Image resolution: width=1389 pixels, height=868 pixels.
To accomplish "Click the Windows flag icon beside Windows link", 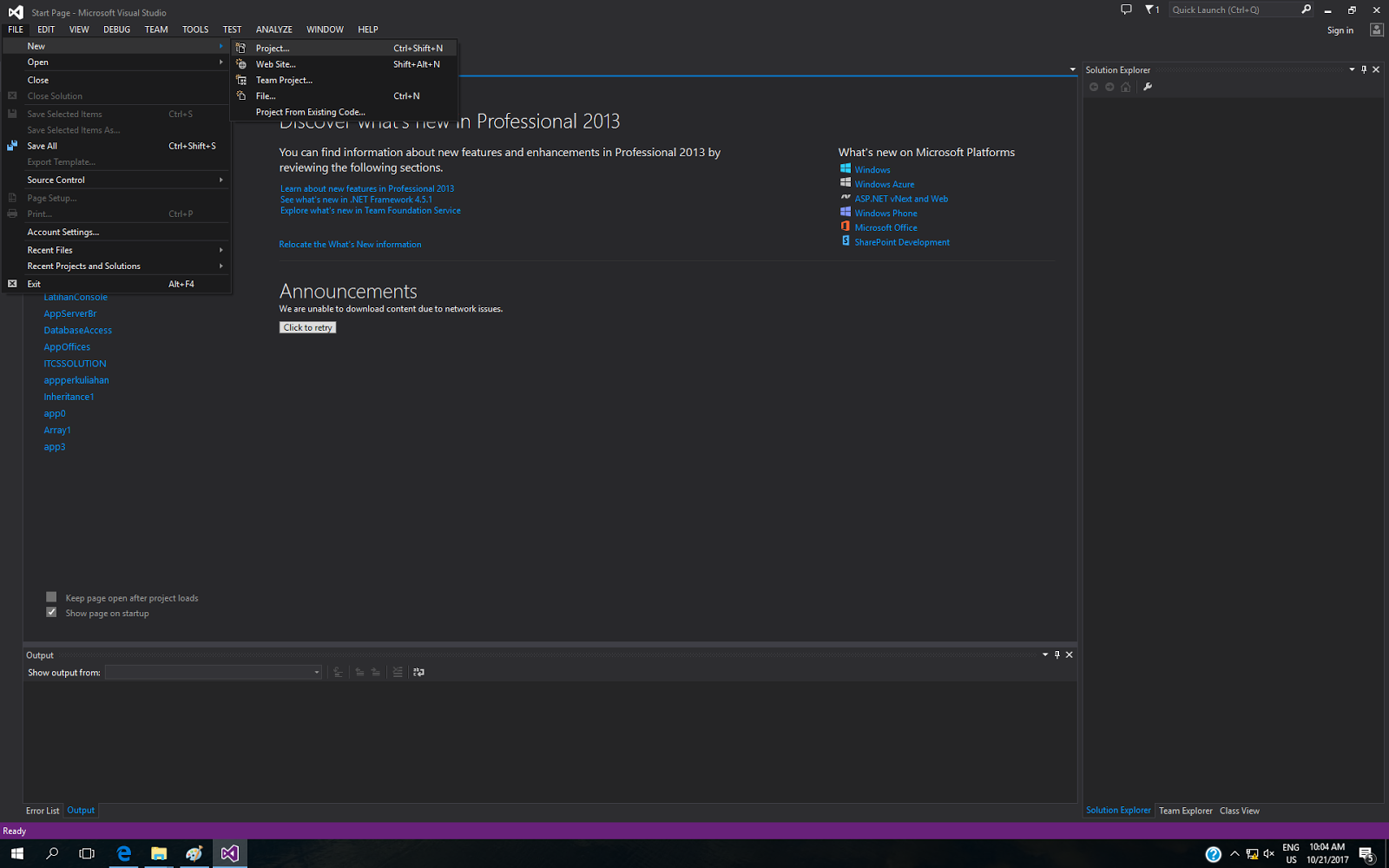I will (846, 168).
